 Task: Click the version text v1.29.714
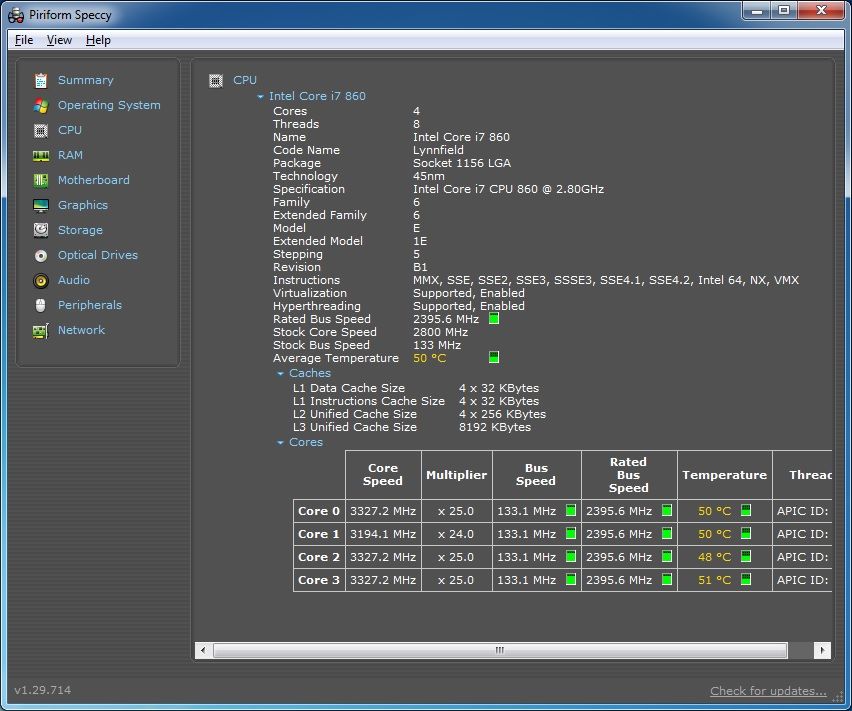tap(43, 690)
